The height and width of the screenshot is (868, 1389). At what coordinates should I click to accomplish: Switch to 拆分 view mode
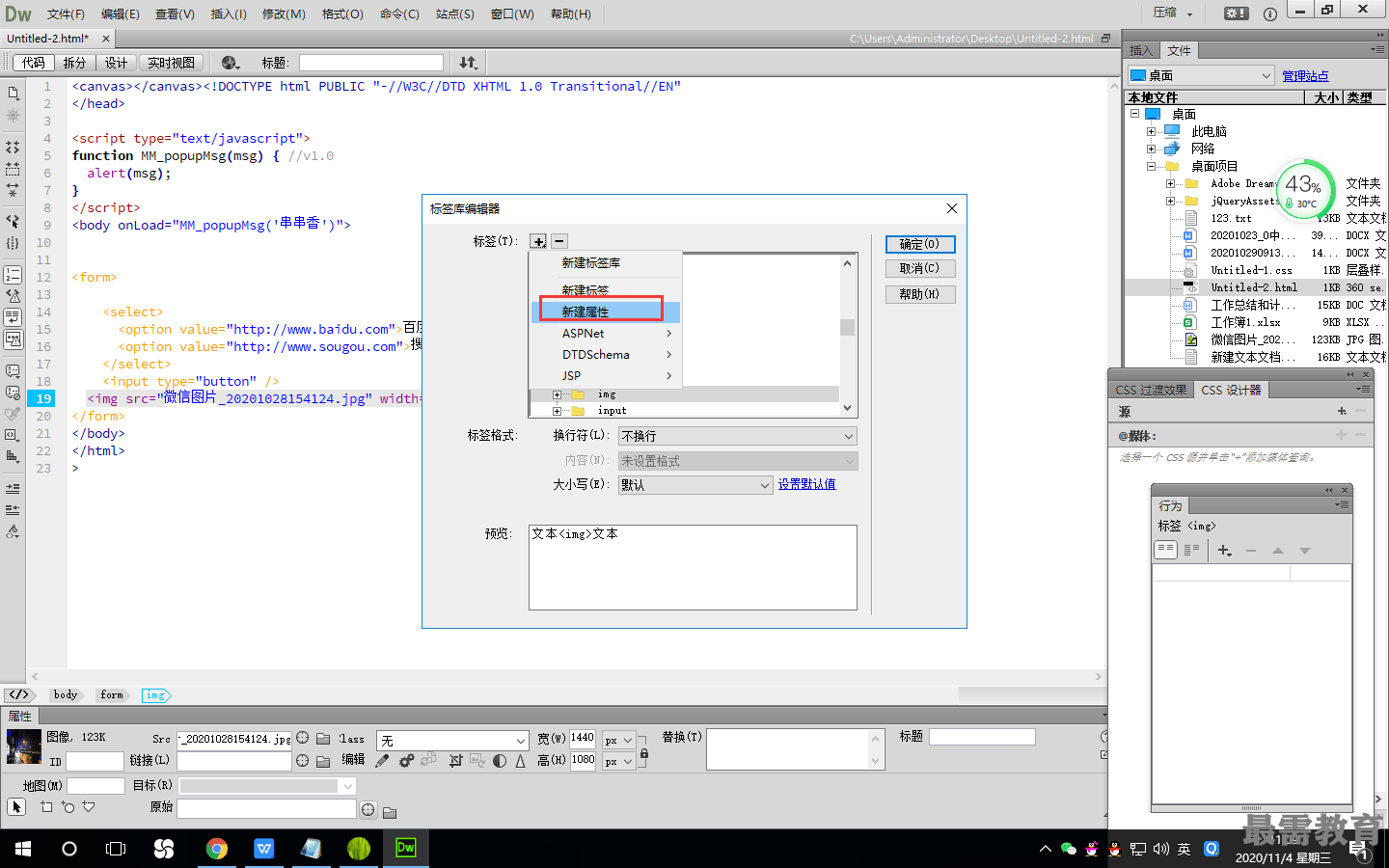[74, 63]
